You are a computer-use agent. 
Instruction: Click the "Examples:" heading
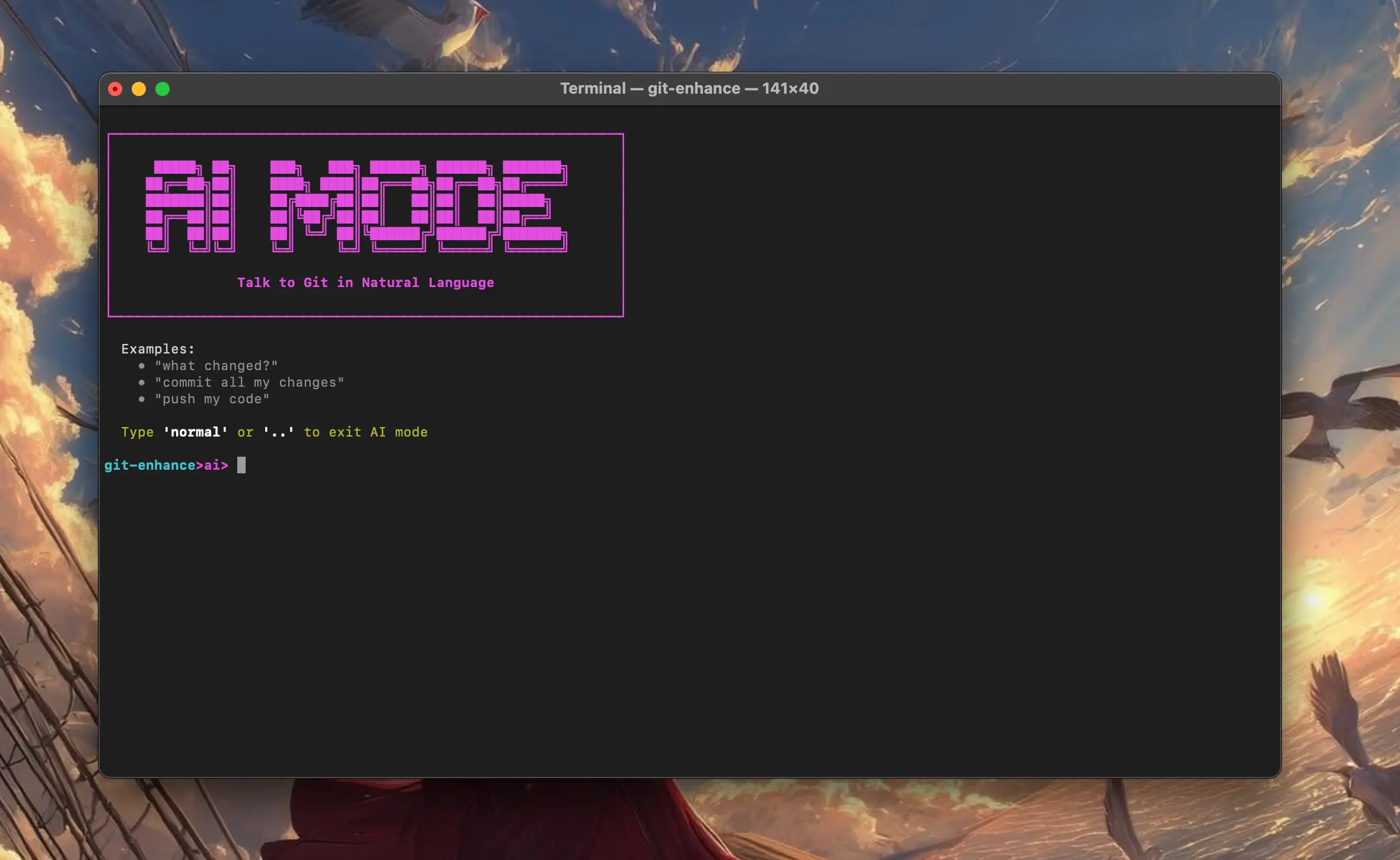click(158, 349)
